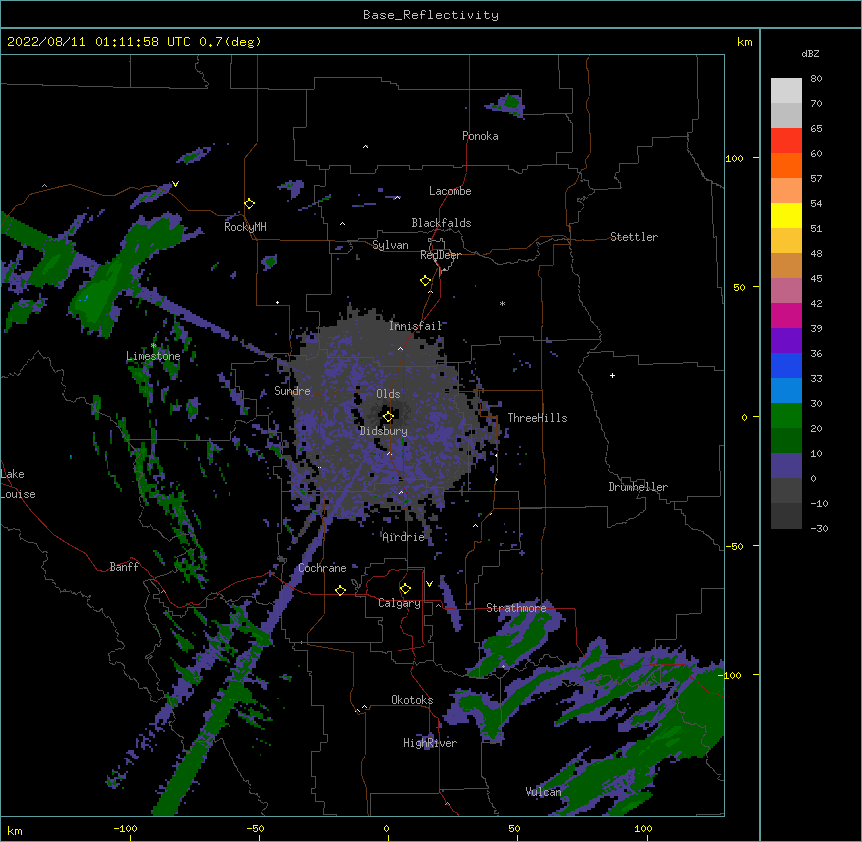The image size is (862, 842).
Task: Click the Sundre label
Action: coord(292,391)
